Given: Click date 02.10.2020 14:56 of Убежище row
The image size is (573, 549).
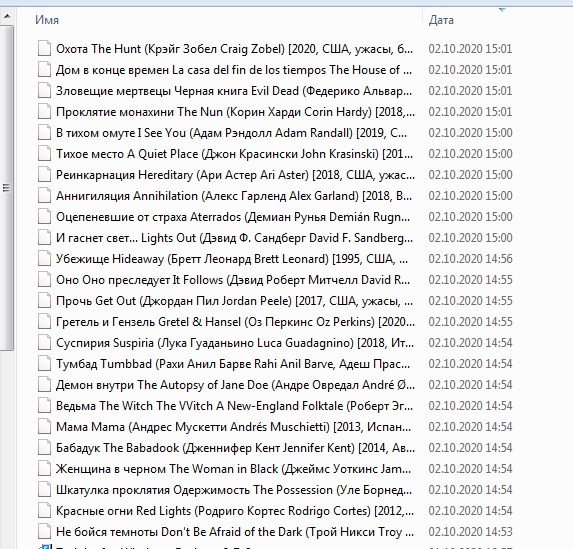Looking at the screenshot, I should [x=470, y=259].
